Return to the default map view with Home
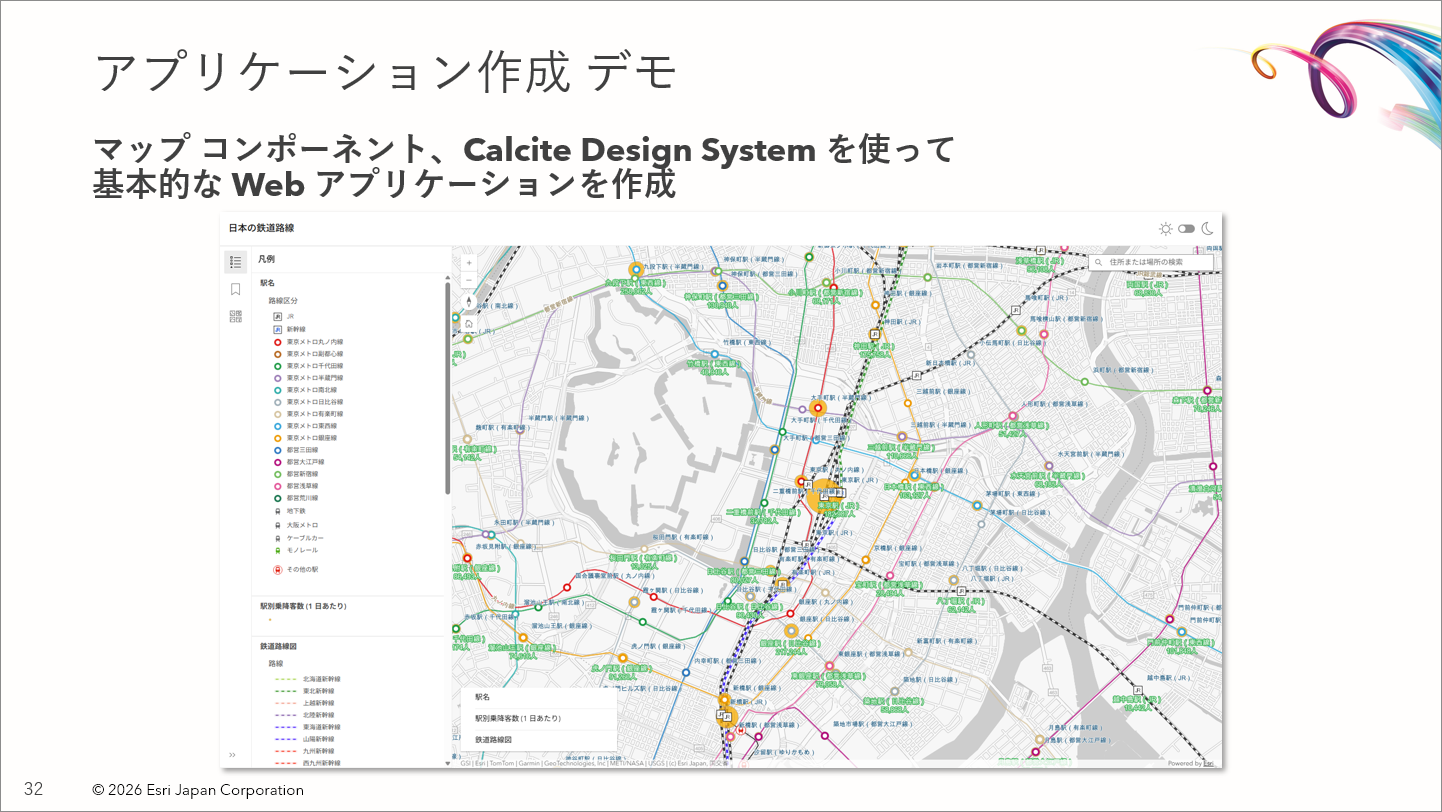Screen dimensions: 1442x812 (469, 323)
